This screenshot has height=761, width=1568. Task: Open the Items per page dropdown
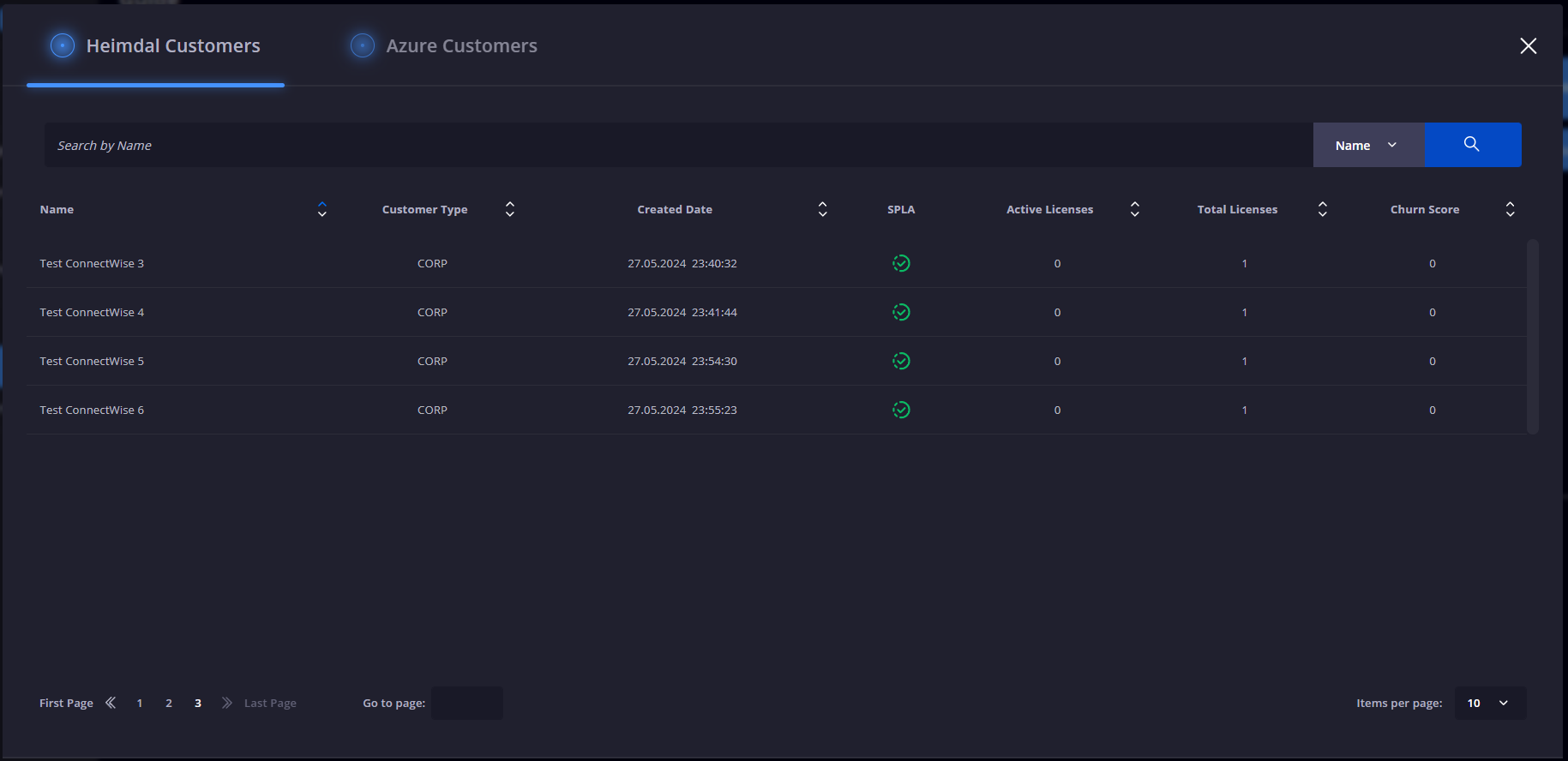pyautogui.click(x=1490, y=703)
